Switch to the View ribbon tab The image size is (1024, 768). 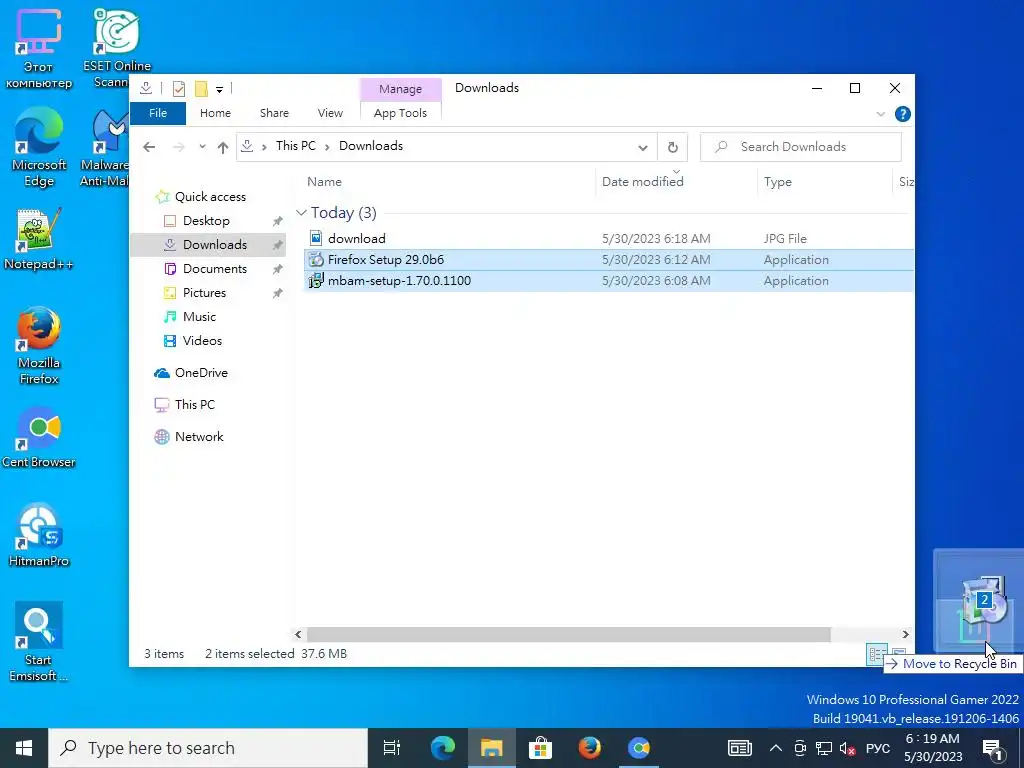click(x=330, y=113)
